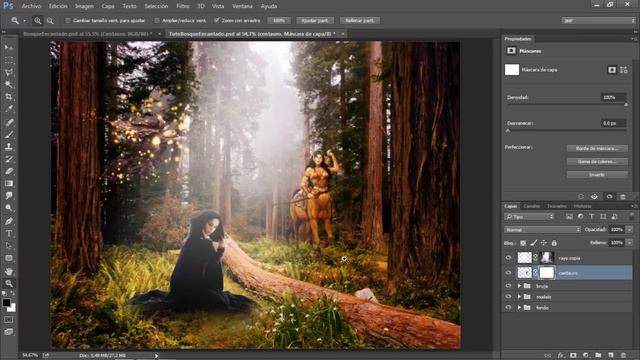The height and width of the screenshot is (360, 640).
Task: Click the 'Gama de colores...' button
Action: [x=597, y=162]
